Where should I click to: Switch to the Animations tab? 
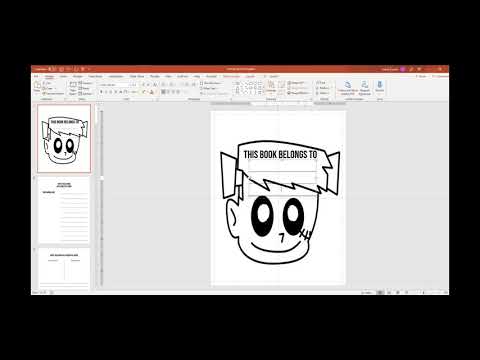116,76
